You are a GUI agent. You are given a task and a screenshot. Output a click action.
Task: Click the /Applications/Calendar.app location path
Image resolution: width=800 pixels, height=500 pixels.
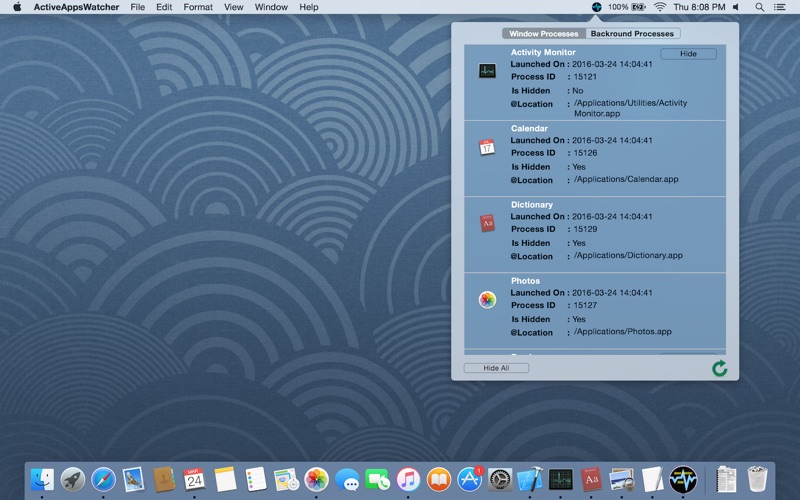626,179
